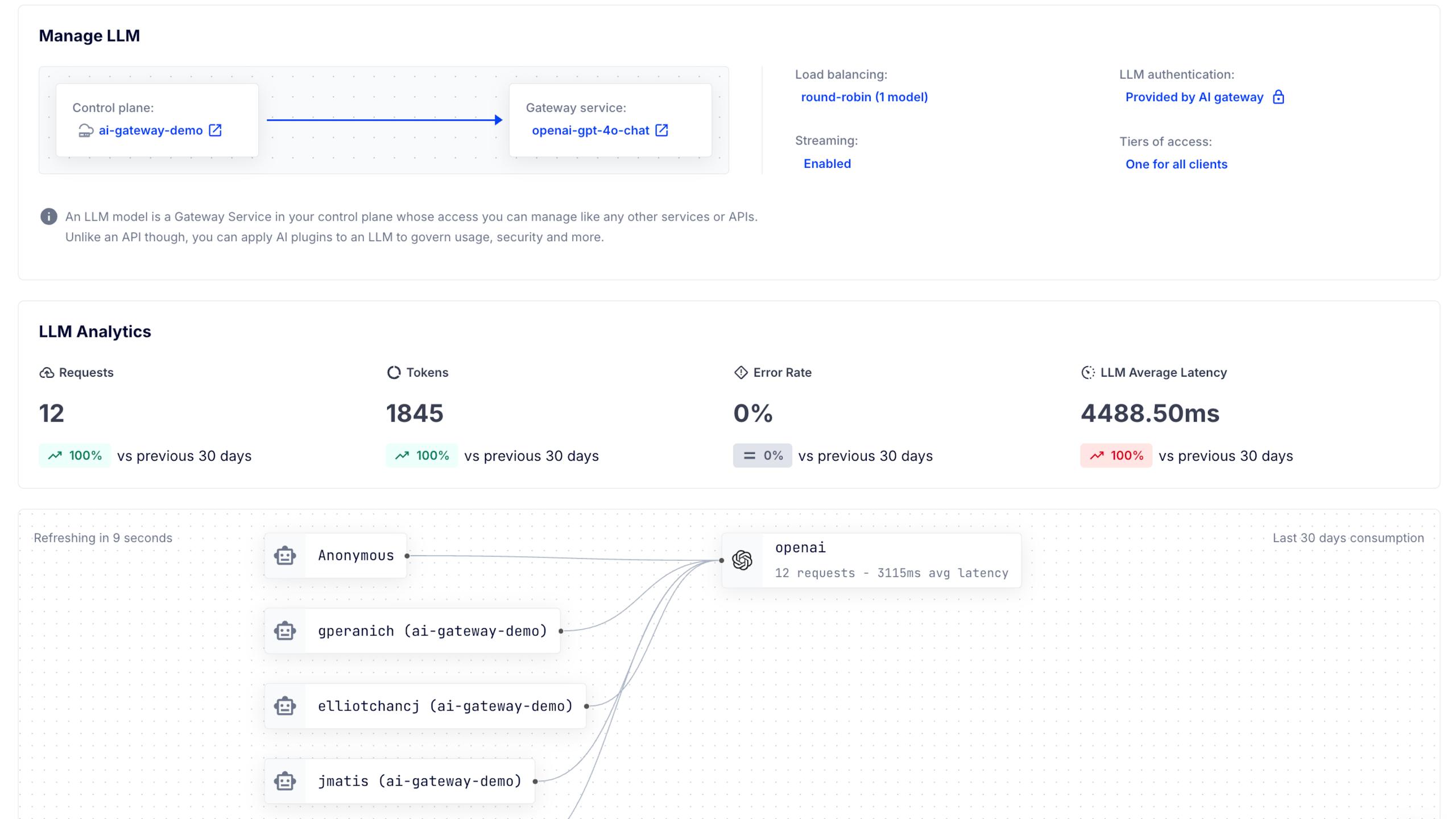Open the openai-gpt-4o-chat gateway service link
The image size is (1456, 819).
tap(590, 130)
